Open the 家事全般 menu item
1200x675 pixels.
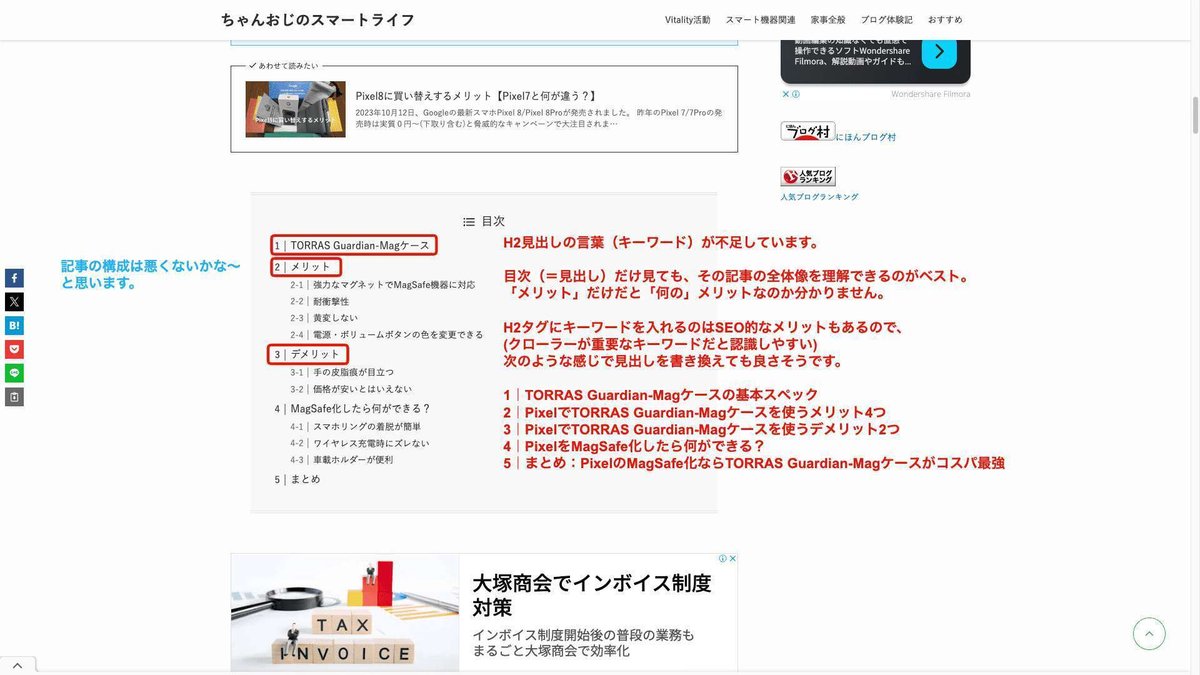tap(828, 20)
